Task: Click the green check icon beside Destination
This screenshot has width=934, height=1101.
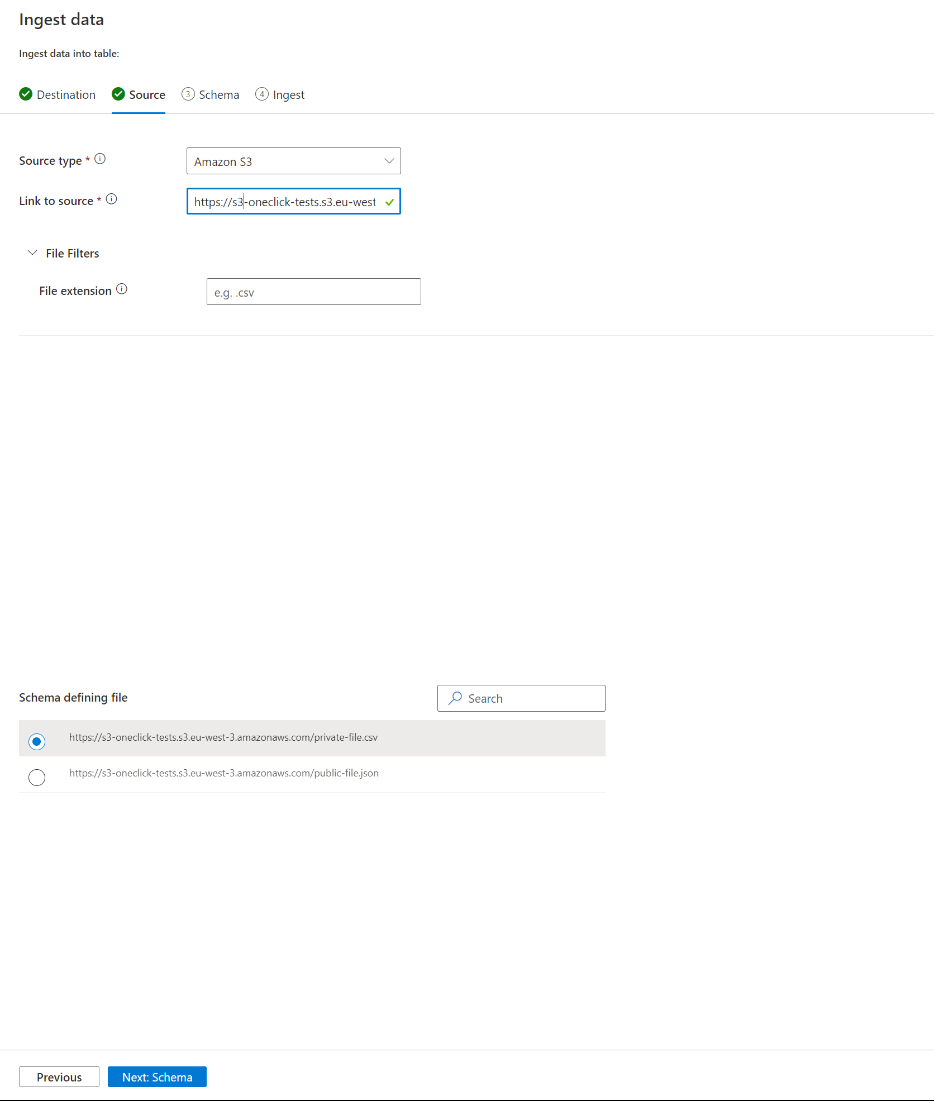Action: [26, 94]
